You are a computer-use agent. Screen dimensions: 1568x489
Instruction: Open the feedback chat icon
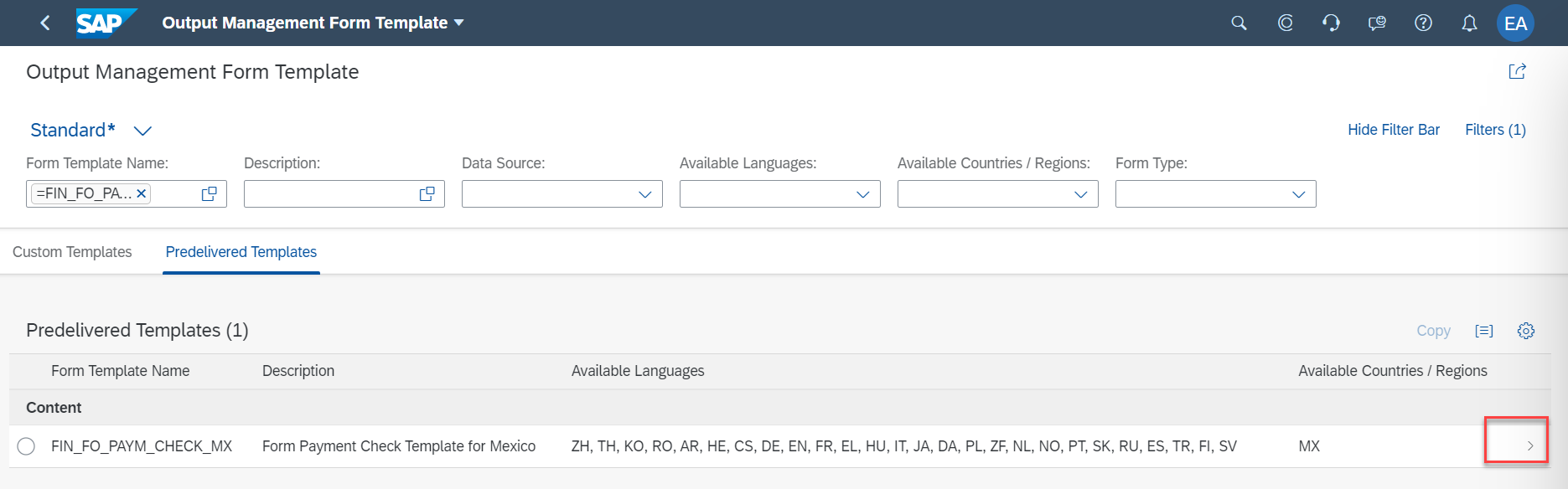pyautogui.click(x=1377, y=23)
